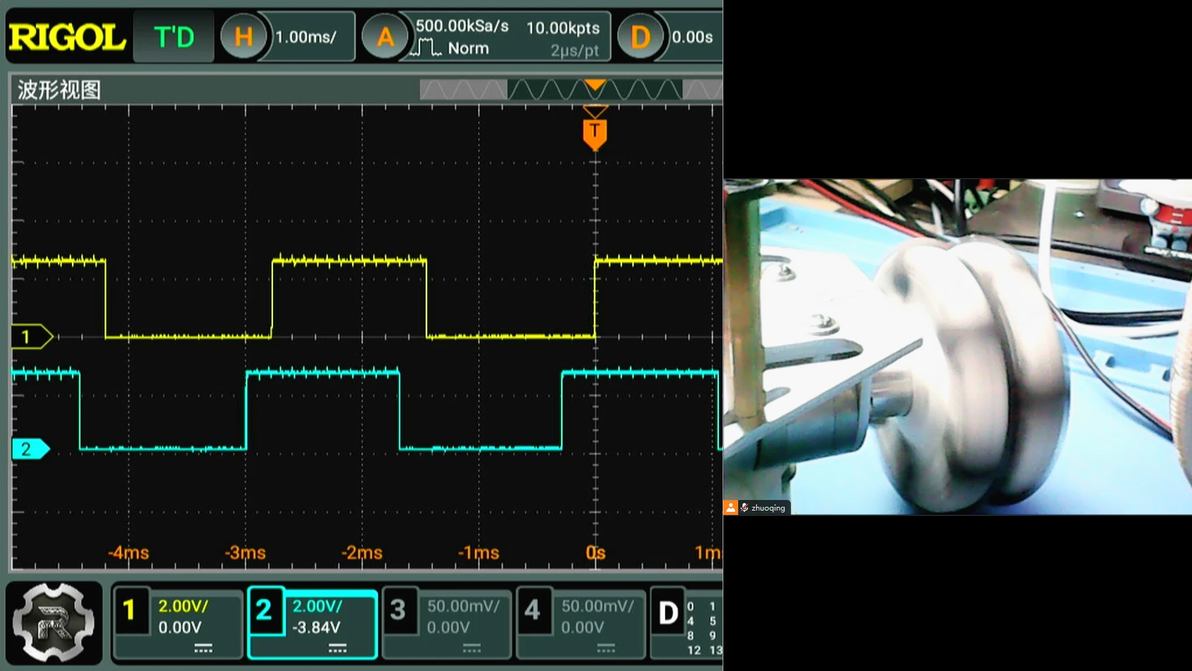Viewport: 1192px width, 671px height.
Task: Enable channel 4 via its number badge
Action: (533, 610)
